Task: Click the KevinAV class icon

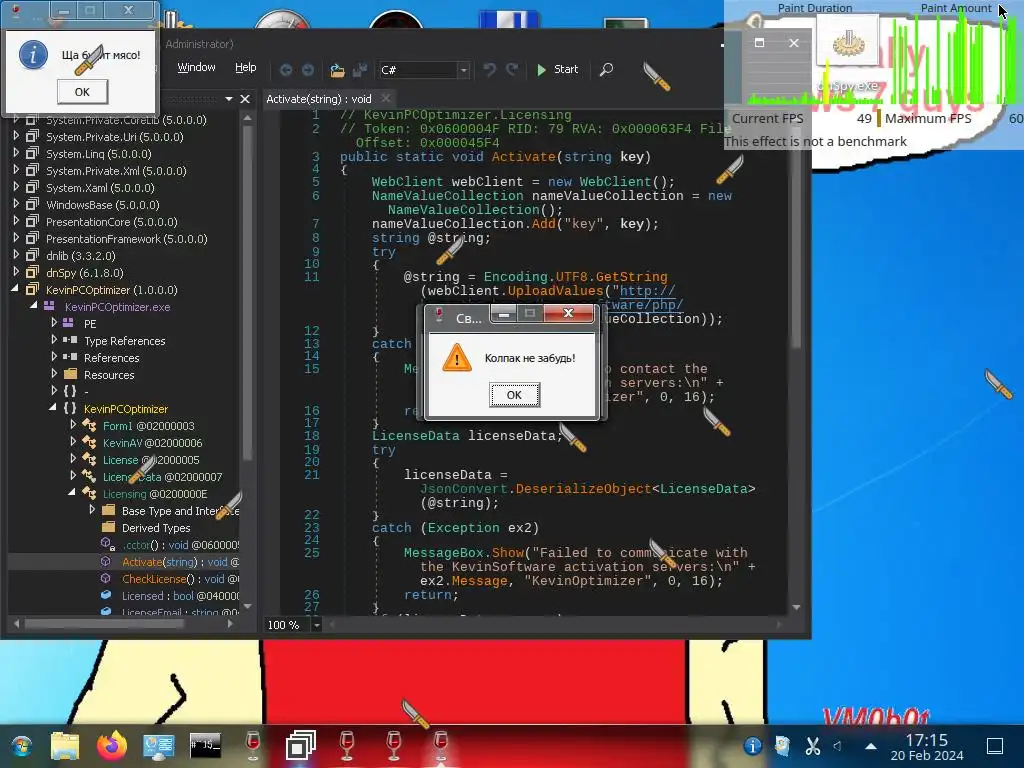Action: click(89, 442)
